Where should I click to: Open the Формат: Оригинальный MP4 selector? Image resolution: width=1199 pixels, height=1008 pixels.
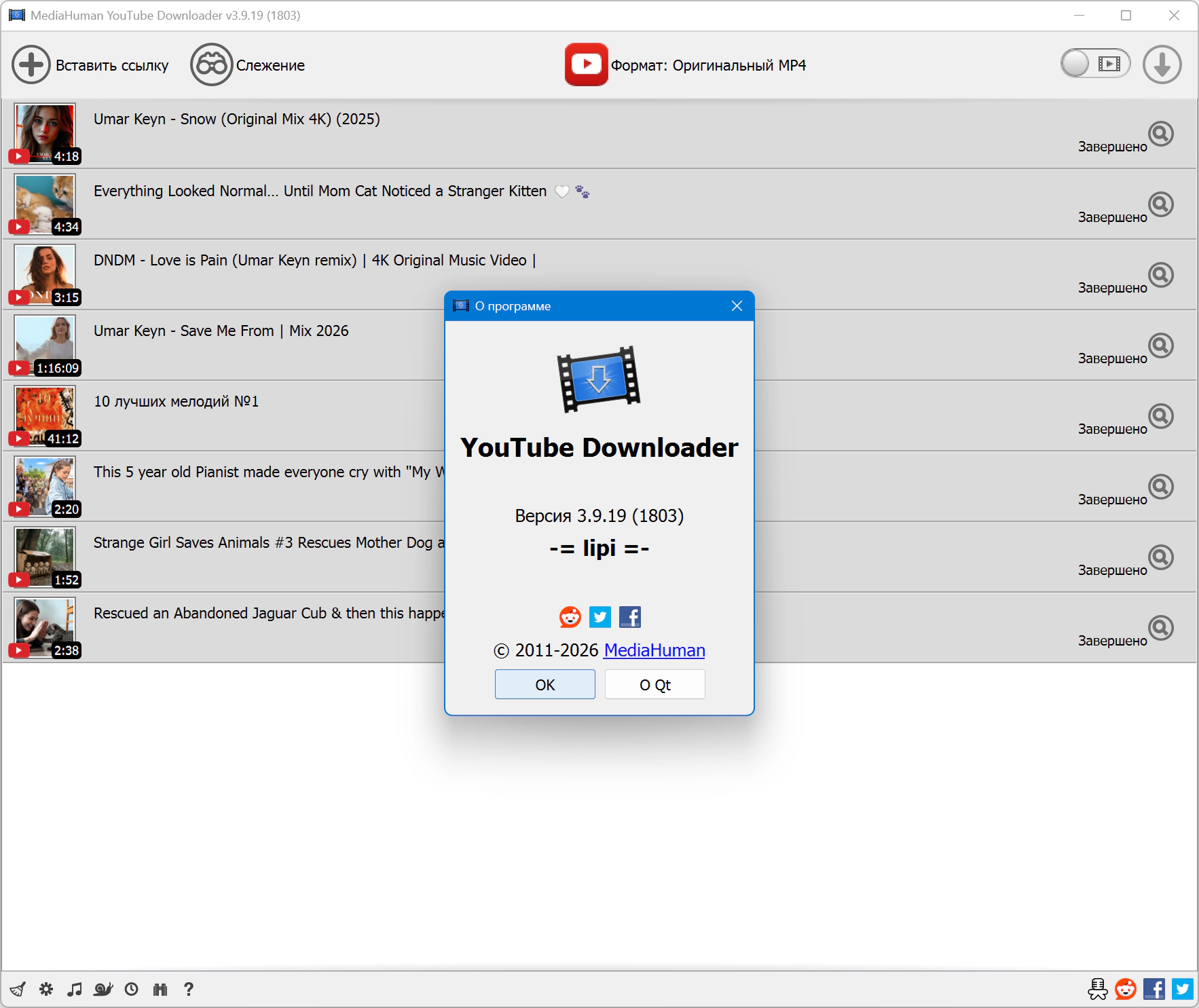(686, 65)
